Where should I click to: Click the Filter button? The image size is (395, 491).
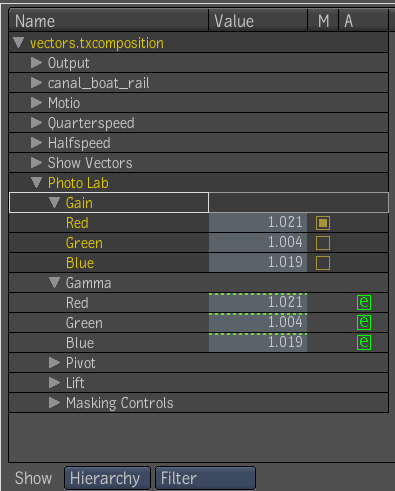[205, 478]
